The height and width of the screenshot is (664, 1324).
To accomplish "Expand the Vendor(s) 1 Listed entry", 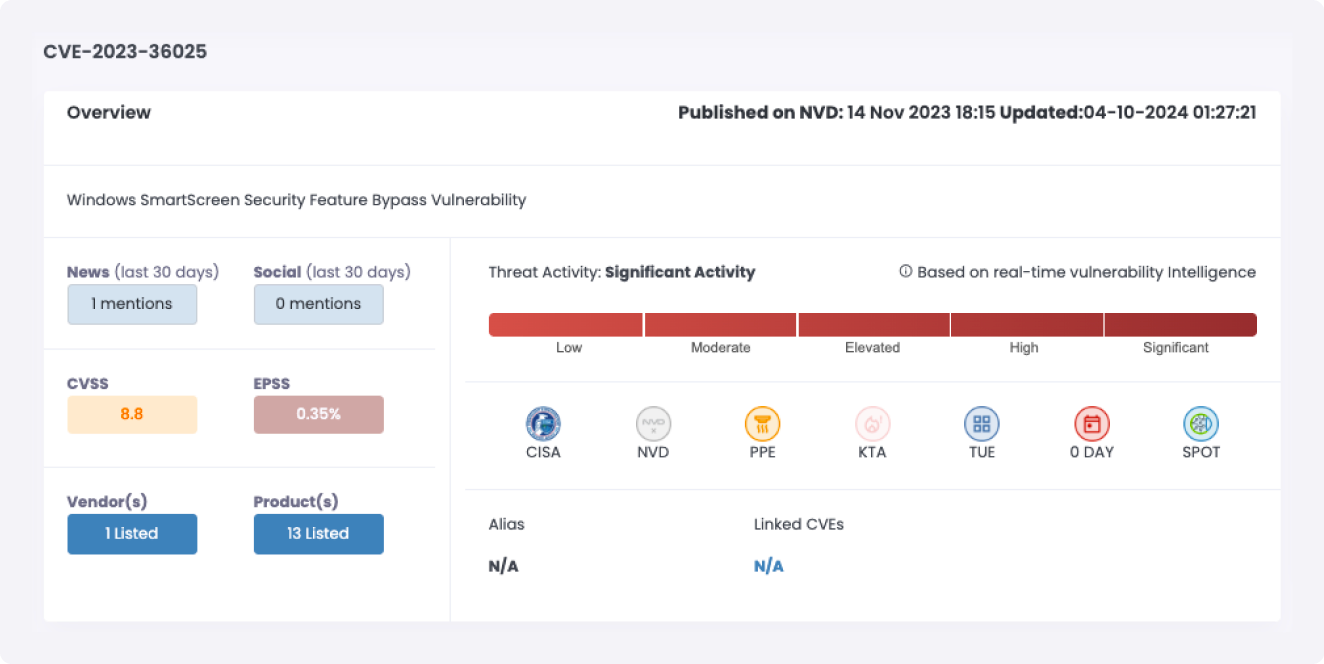I will tap(132, 533).
